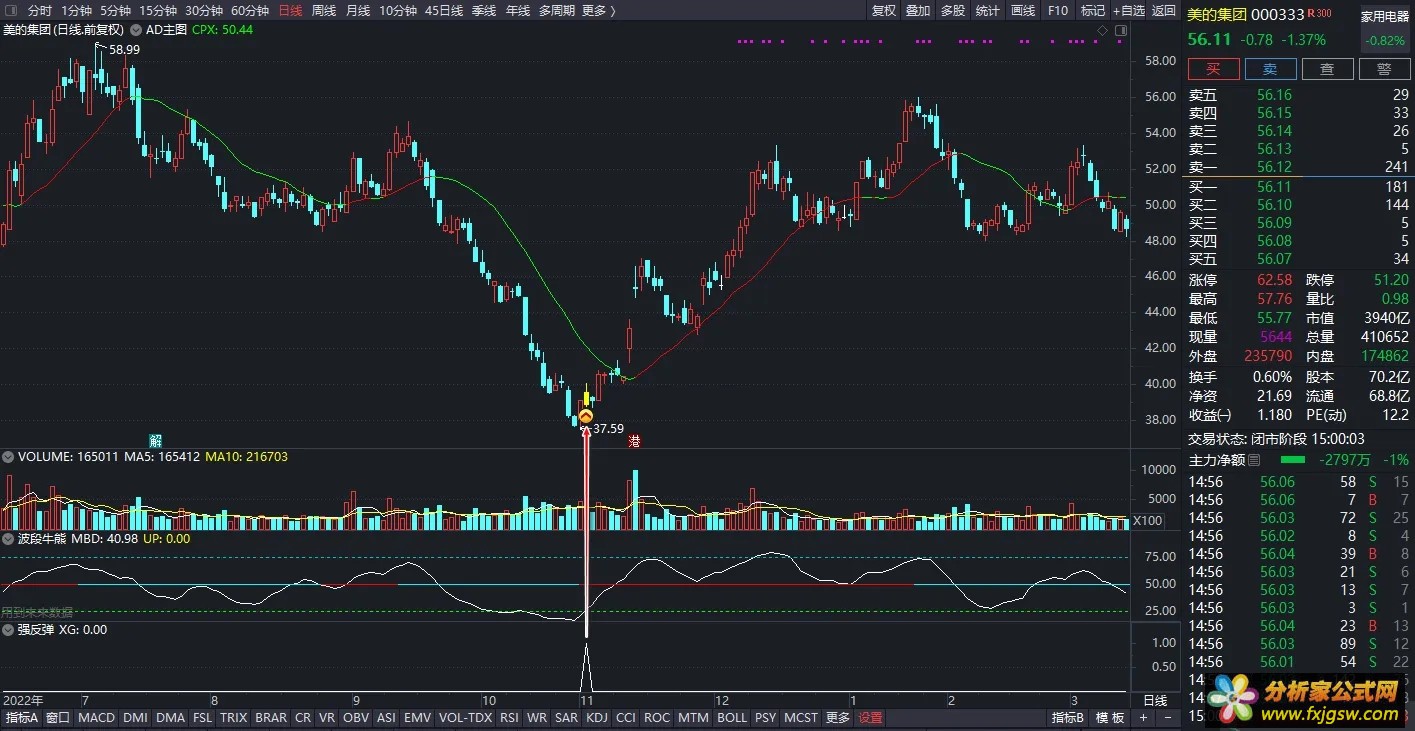The height and width of the screenshot is (731, 1415).
Task: Select the 多周期 multi-period view
Action: click(x=556, y=10)
